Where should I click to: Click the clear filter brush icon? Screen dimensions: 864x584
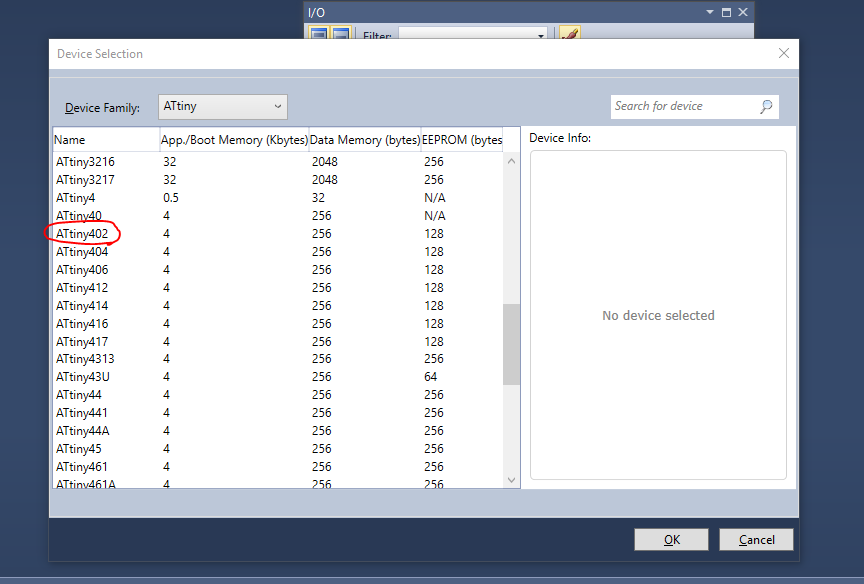pyautogui.click(x=569, y=35)
